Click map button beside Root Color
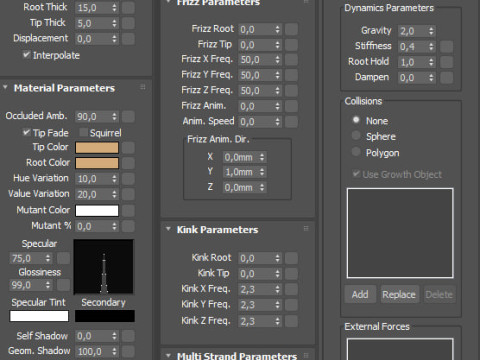Screen dimensions: 480x360 click(128, 163)
